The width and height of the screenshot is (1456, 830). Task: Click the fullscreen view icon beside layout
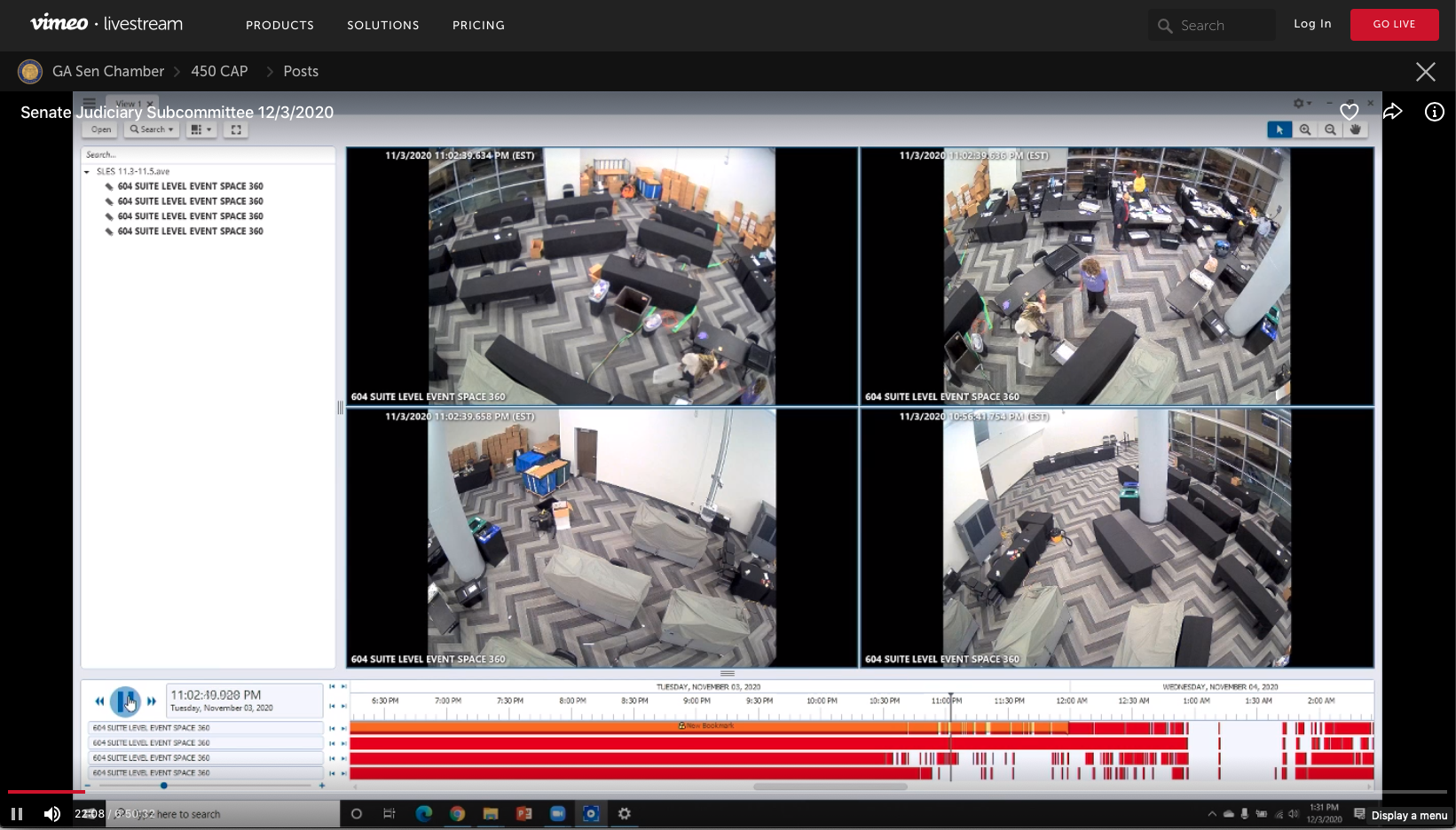[x=236, y=129]
